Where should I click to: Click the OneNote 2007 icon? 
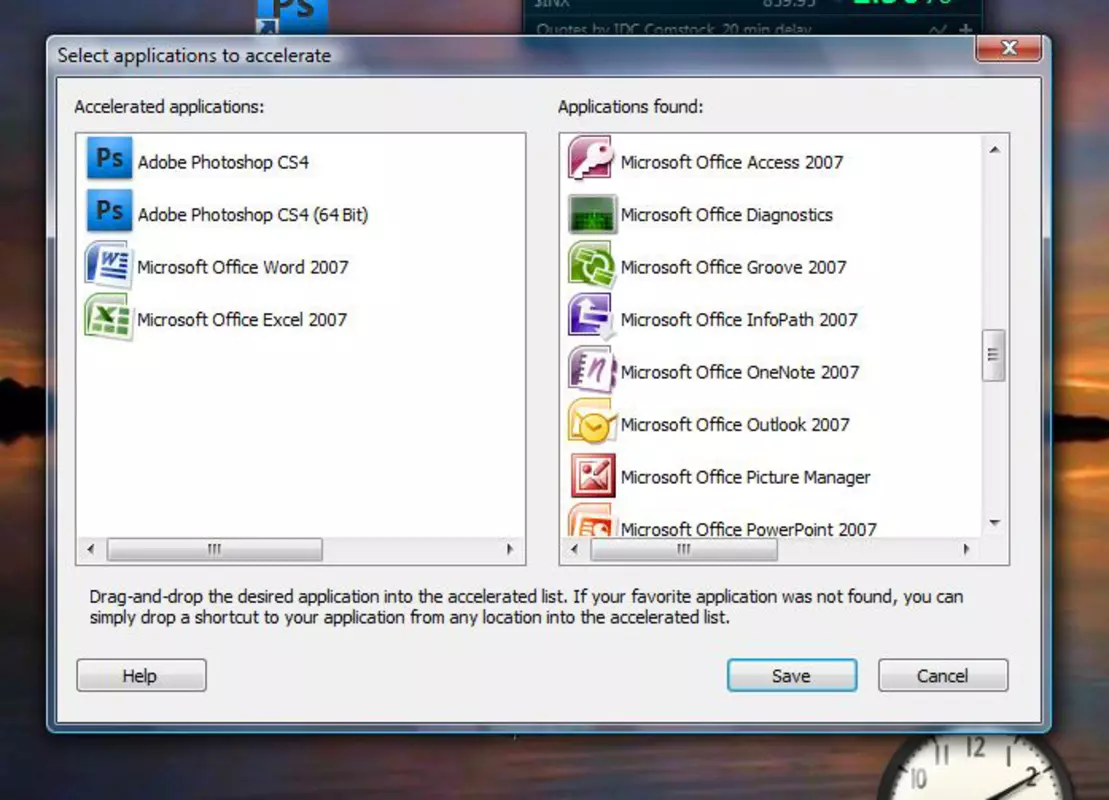tap(592, 369)
